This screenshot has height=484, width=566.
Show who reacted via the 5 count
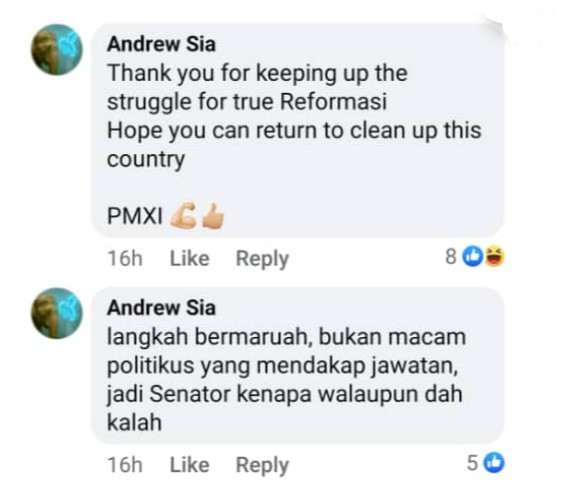(473, 463)
